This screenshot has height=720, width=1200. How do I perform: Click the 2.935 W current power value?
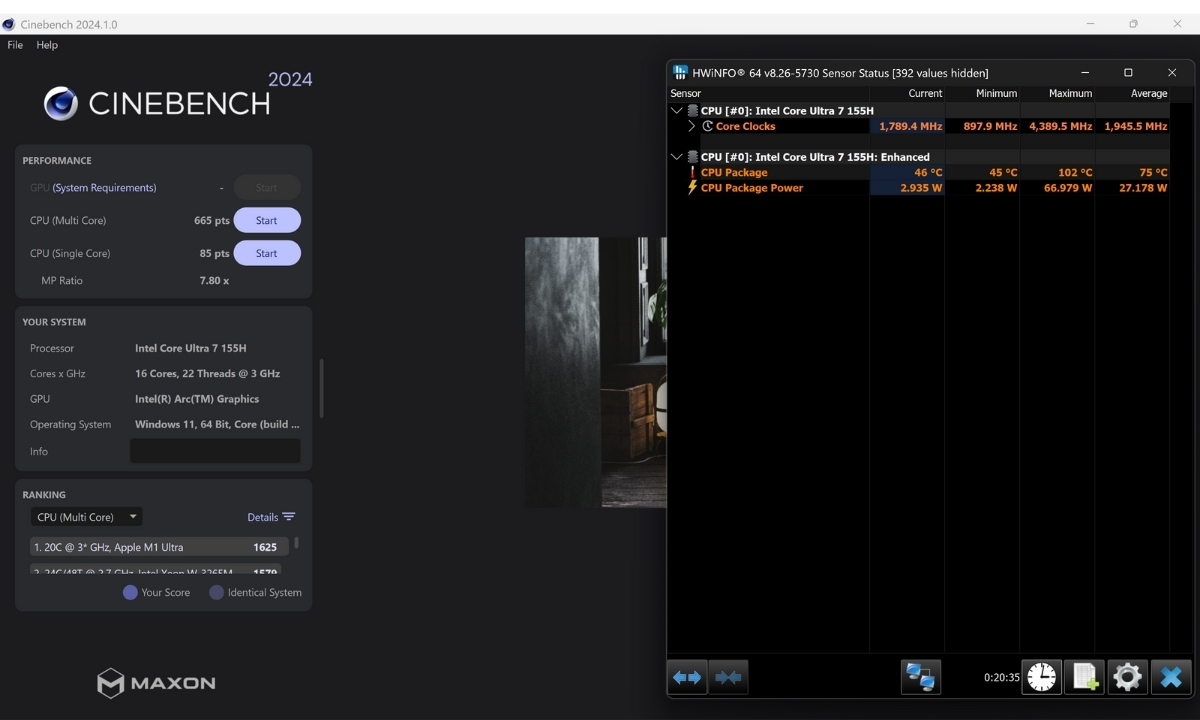921,188
